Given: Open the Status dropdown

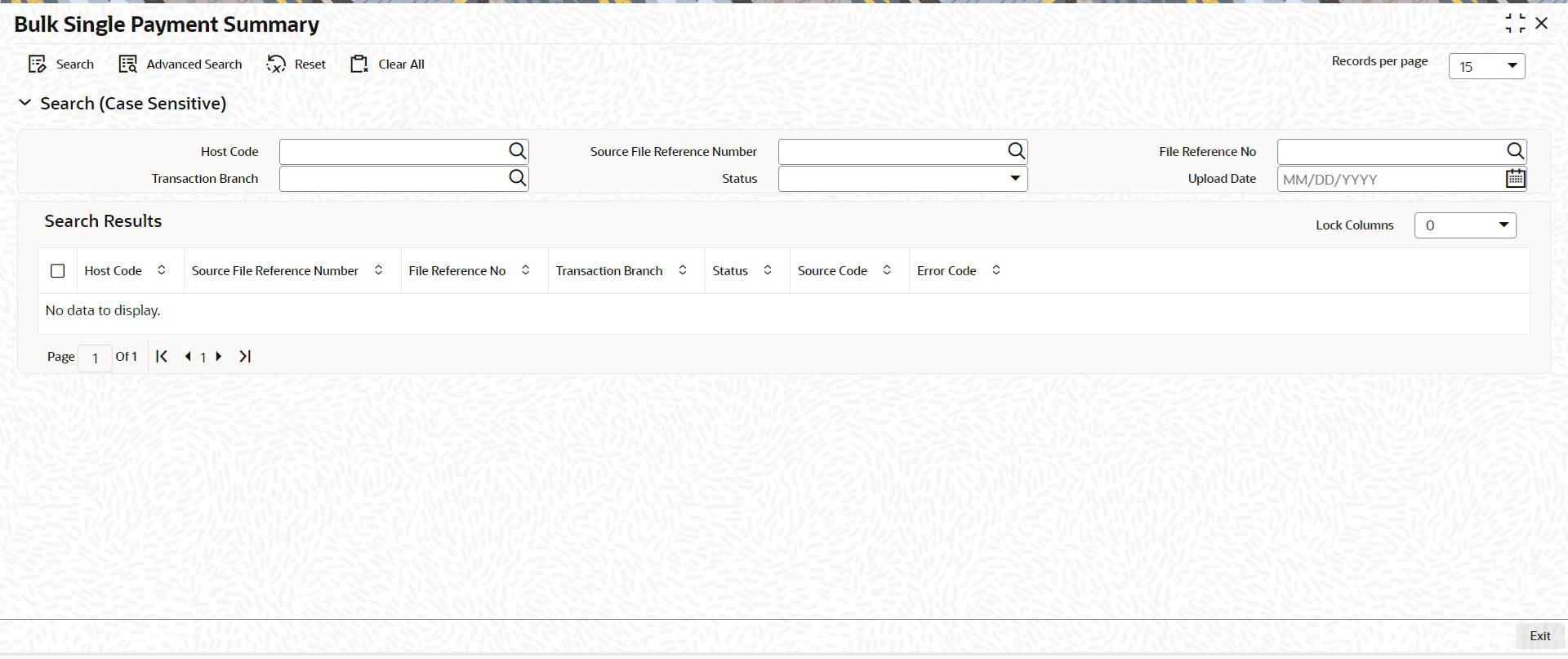Looking at the screenshot, I should pyautogui.click(x=902, y=178).
